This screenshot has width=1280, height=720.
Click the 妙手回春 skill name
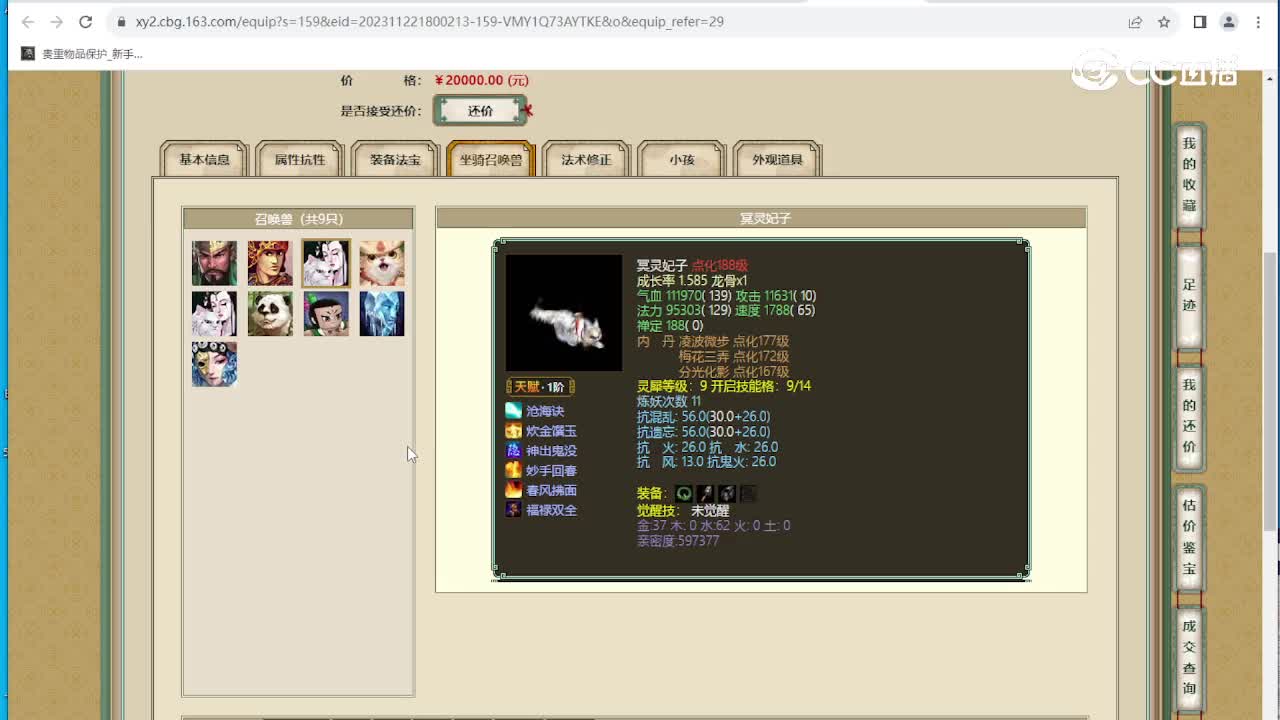pos(551,470)
